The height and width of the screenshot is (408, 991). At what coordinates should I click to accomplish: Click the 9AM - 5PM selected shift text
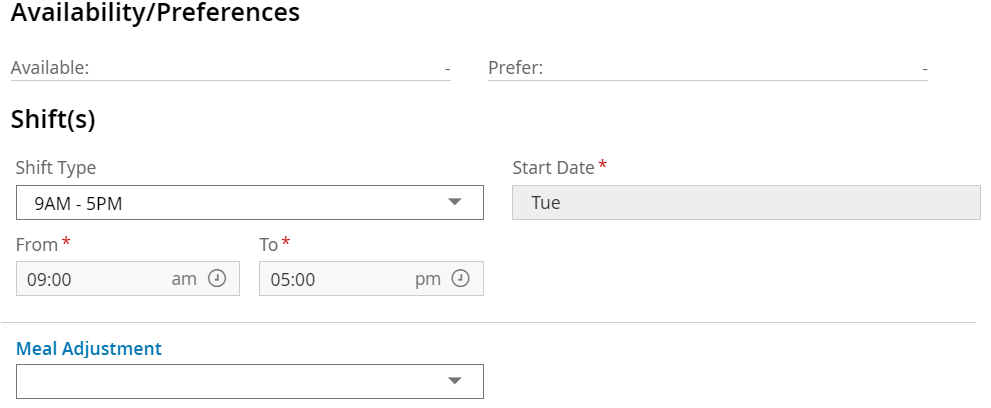[78, 203]
